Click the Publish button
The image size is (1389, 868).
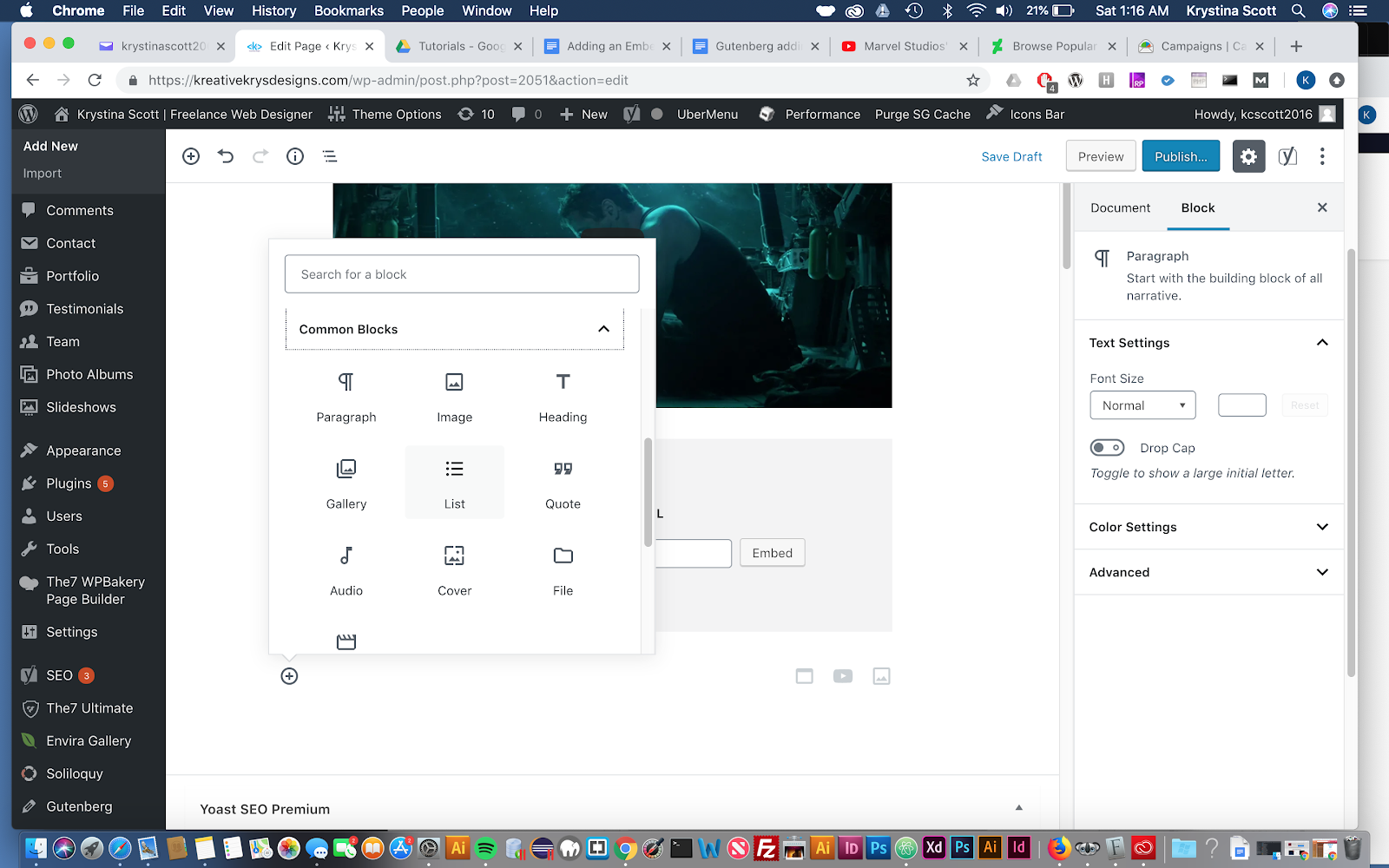coord(1181,156)
